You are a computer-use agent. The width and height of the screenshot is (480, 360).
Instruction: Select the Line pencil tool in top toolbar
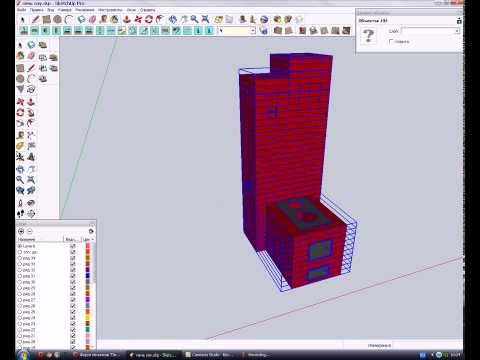pyautogui.click(x=35, y=20)
